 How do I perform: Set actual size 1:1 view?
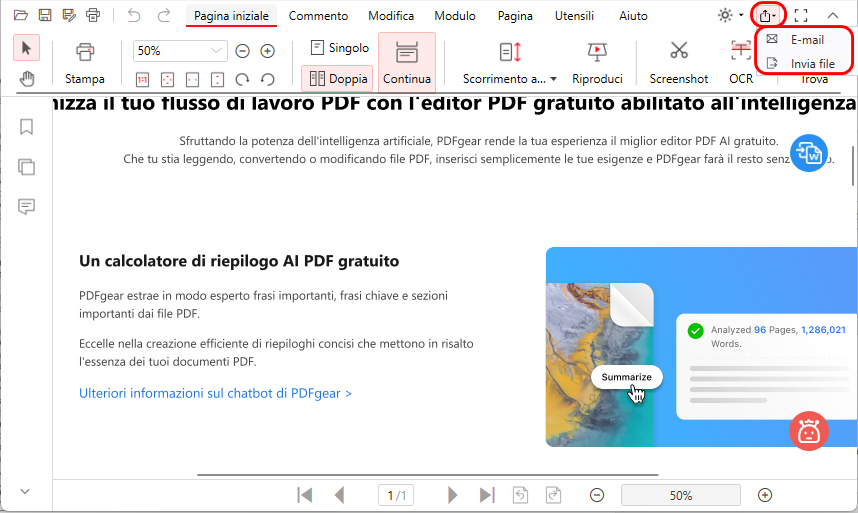point(142,80)
